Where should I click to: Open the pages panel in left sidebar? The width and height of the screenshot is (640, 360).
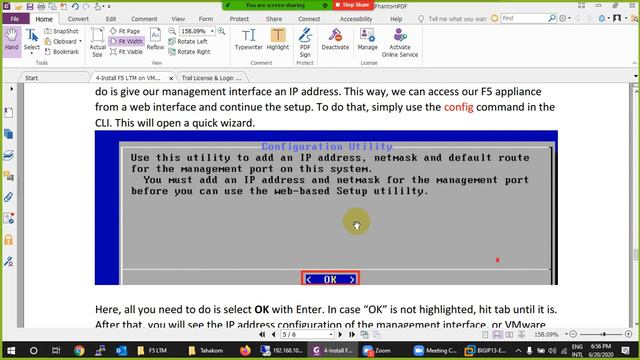point(9,134)
